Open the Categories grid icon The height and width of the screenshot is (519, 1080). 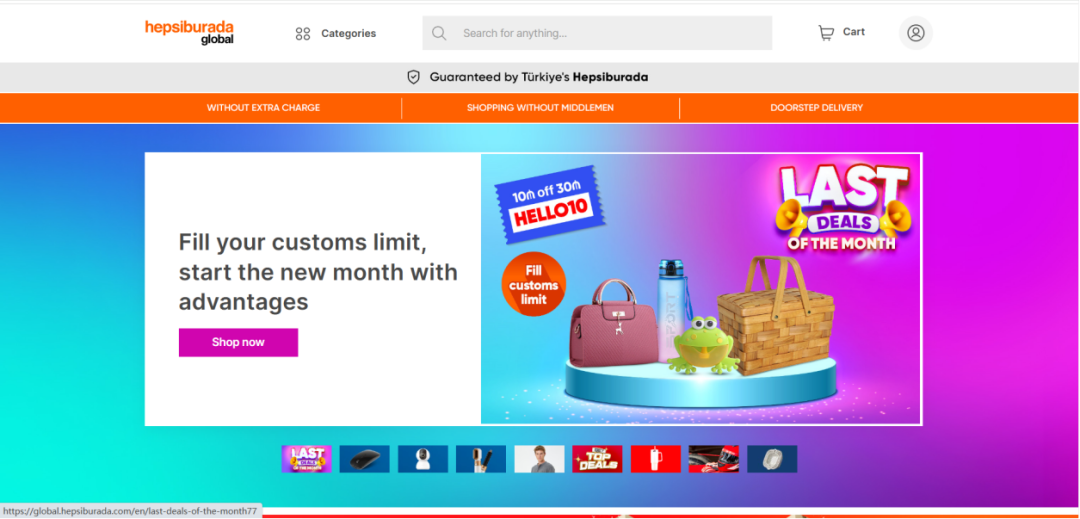pyautogui.click(x=303, y=34)
